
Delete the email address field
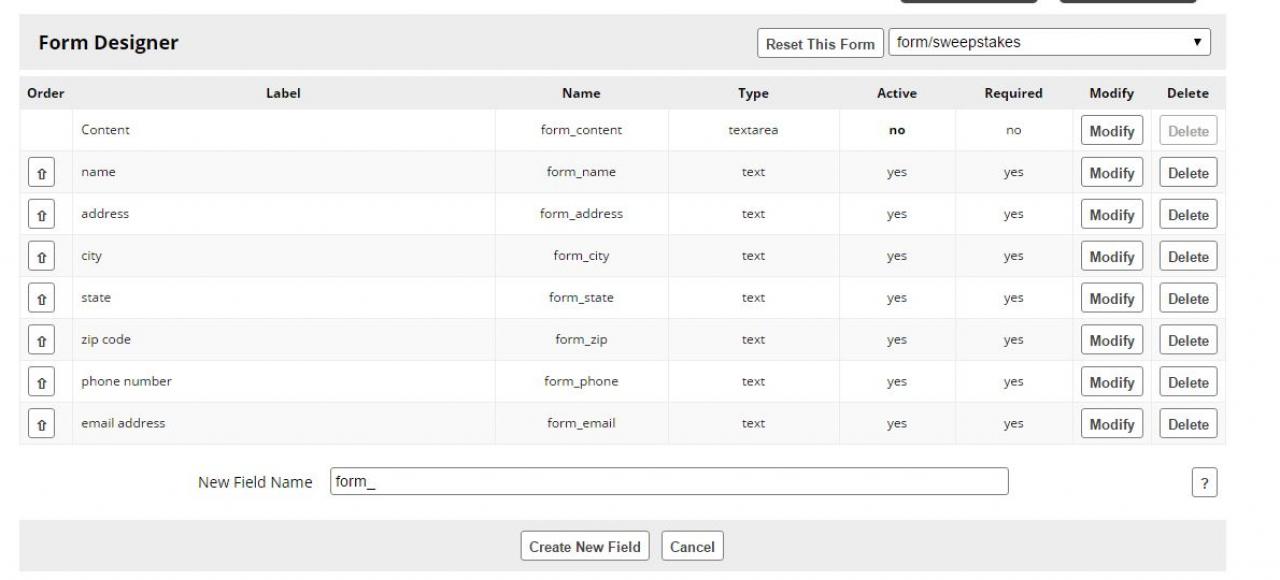(x=1188, y=425)
